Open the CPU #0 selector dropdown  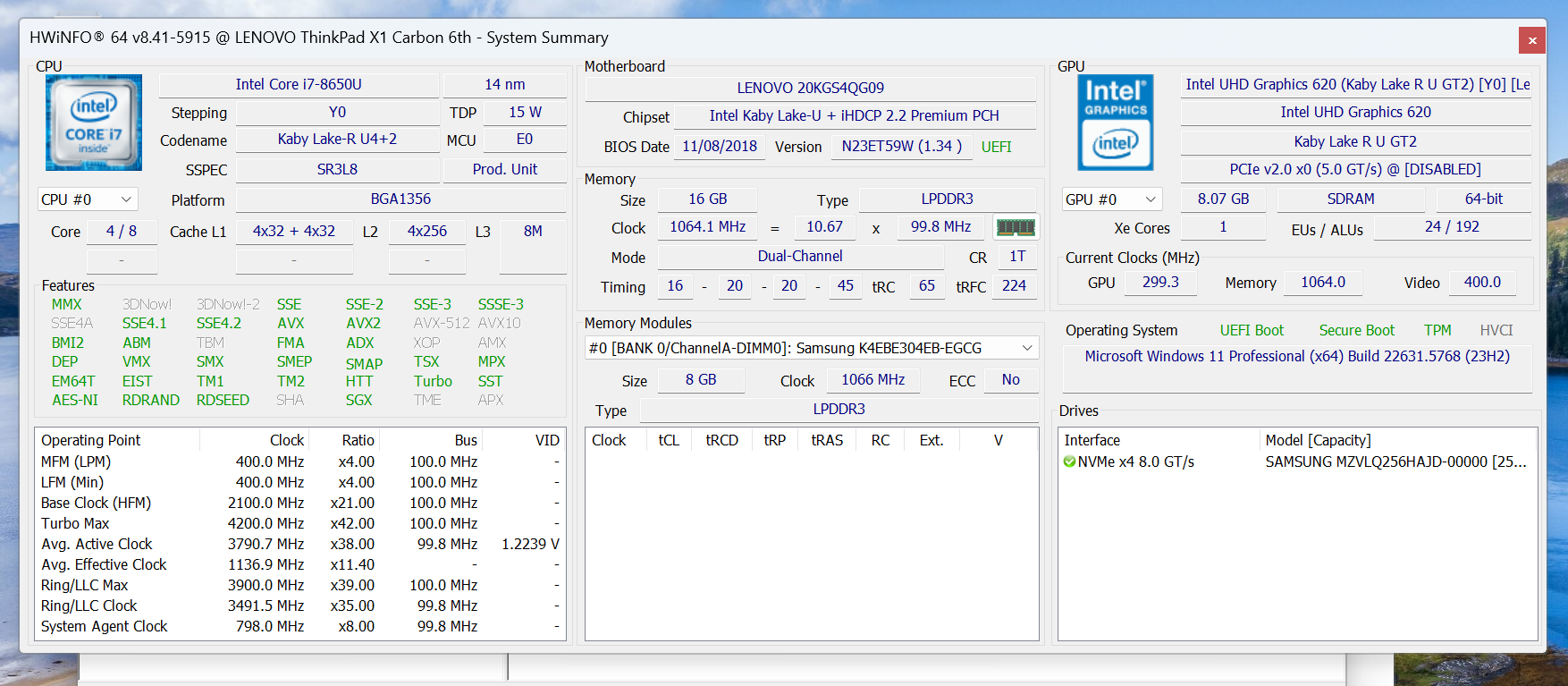pos(88,199)
